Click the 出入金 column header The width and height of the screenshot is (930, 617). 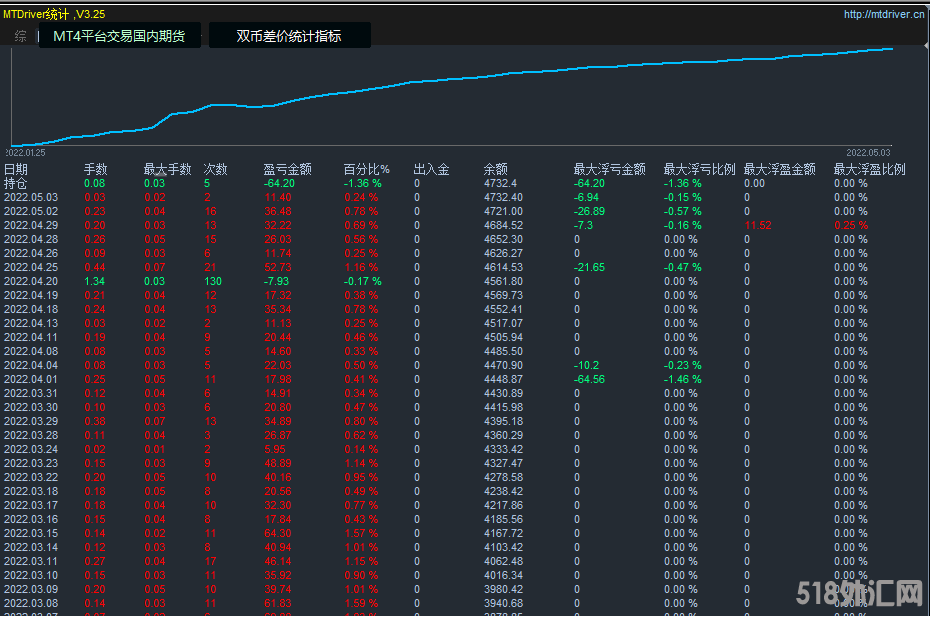pos(431,170)
